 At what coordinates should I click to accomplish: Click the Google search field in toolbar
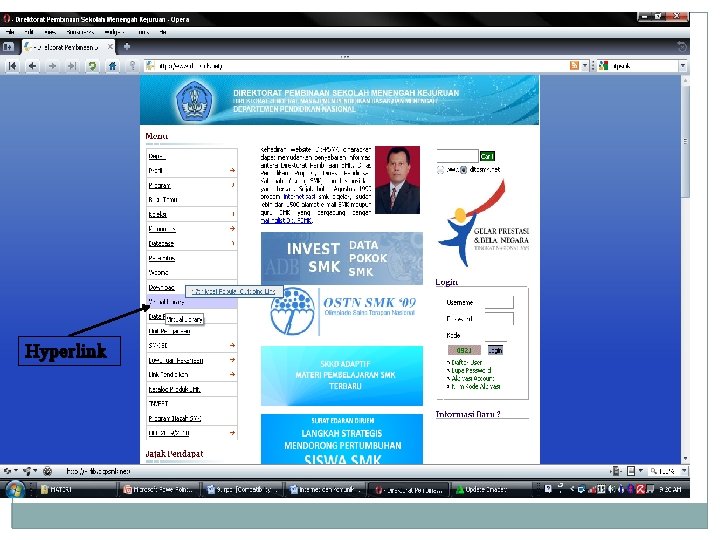point(644,66)
